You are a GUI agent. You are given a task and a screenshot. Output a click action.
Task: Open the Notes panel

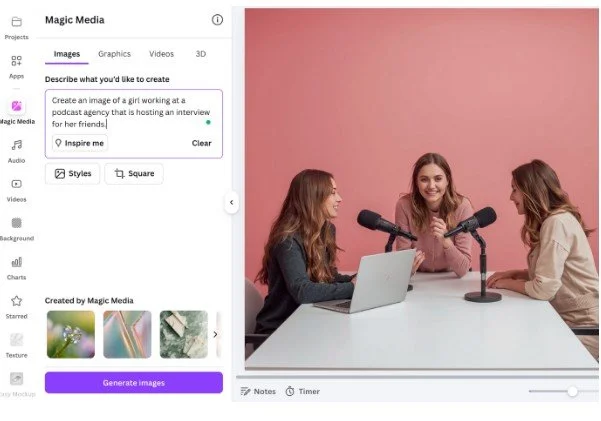click(258, 391)
